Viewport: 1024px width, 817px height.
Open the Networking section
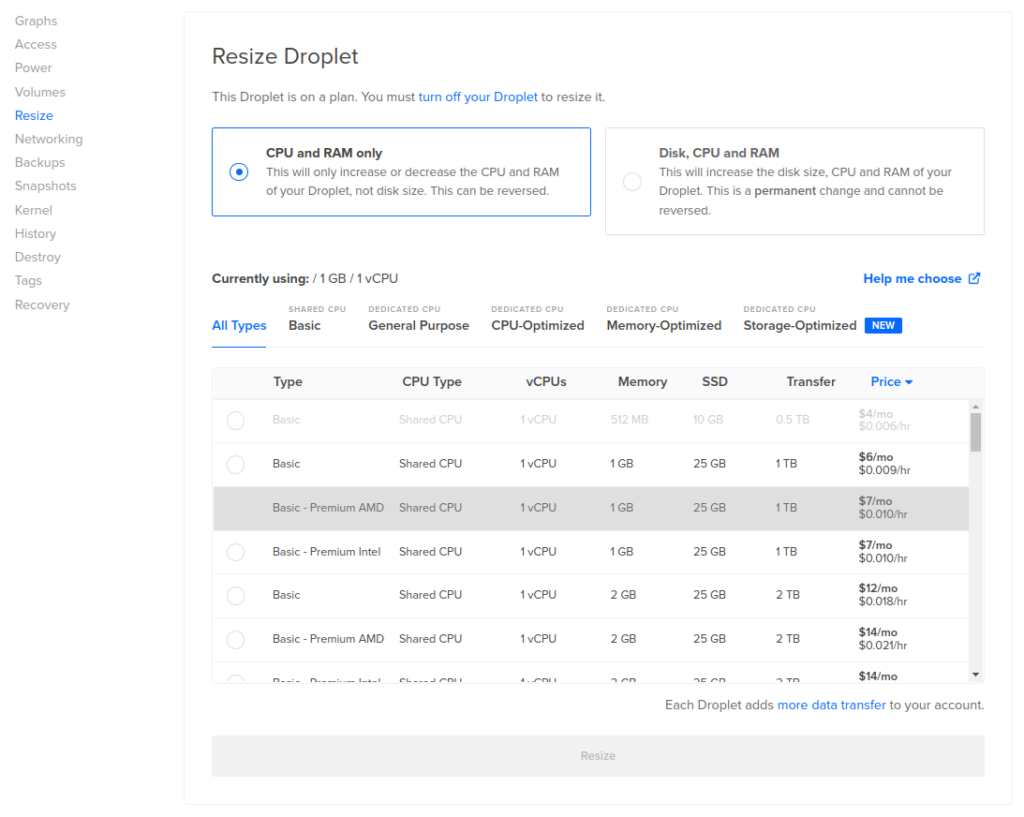click(49, 139)
